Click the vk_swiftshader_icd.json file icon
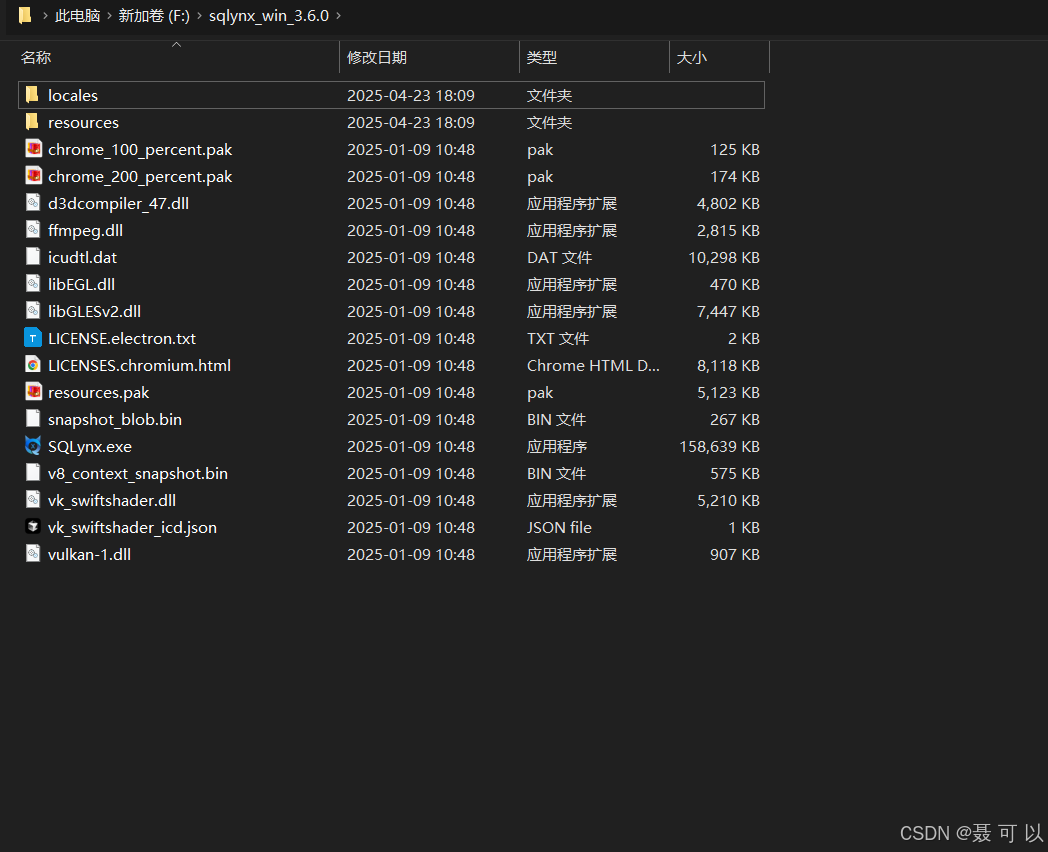 [33, 527]
